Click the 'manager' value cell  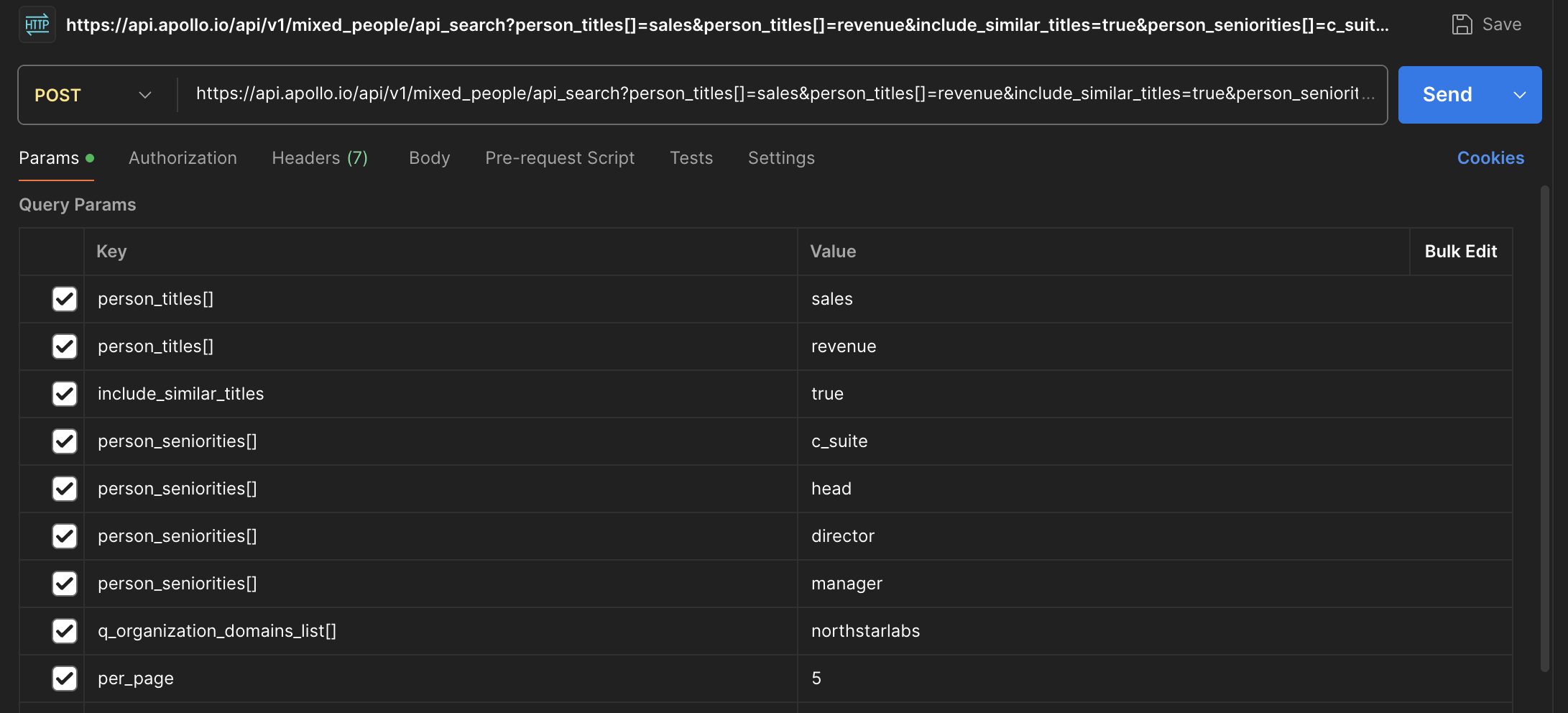click(x=1154, y=584)
